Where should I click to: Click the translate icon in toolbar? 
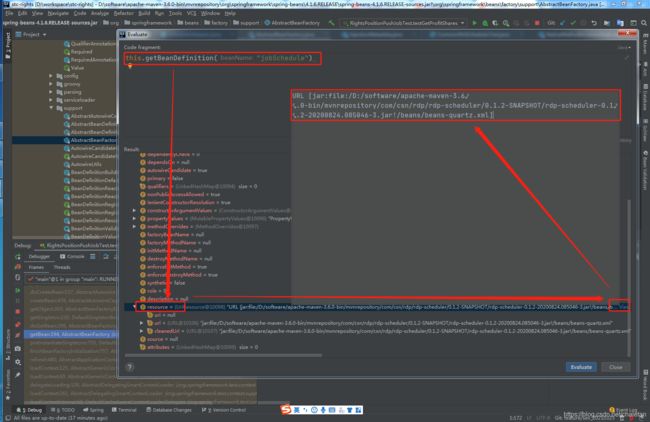tap(620, 23)
